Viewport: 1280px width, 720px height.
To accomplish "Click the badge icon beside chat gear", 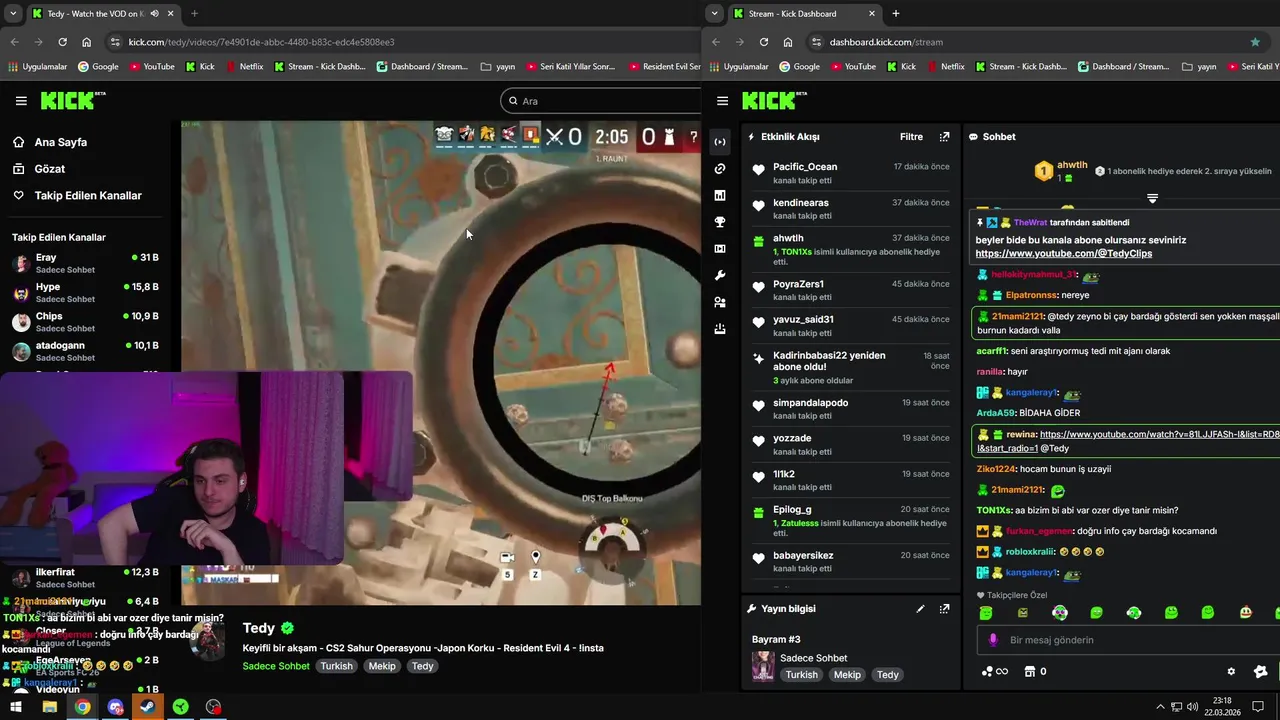I will pyautogui.click(x=1260, y=672).
